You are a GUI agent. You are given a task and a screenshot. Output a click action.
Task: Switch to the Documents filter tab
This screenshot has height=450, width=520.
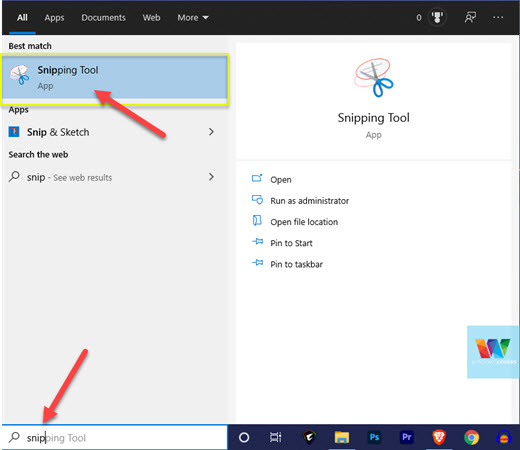(103, 18)
